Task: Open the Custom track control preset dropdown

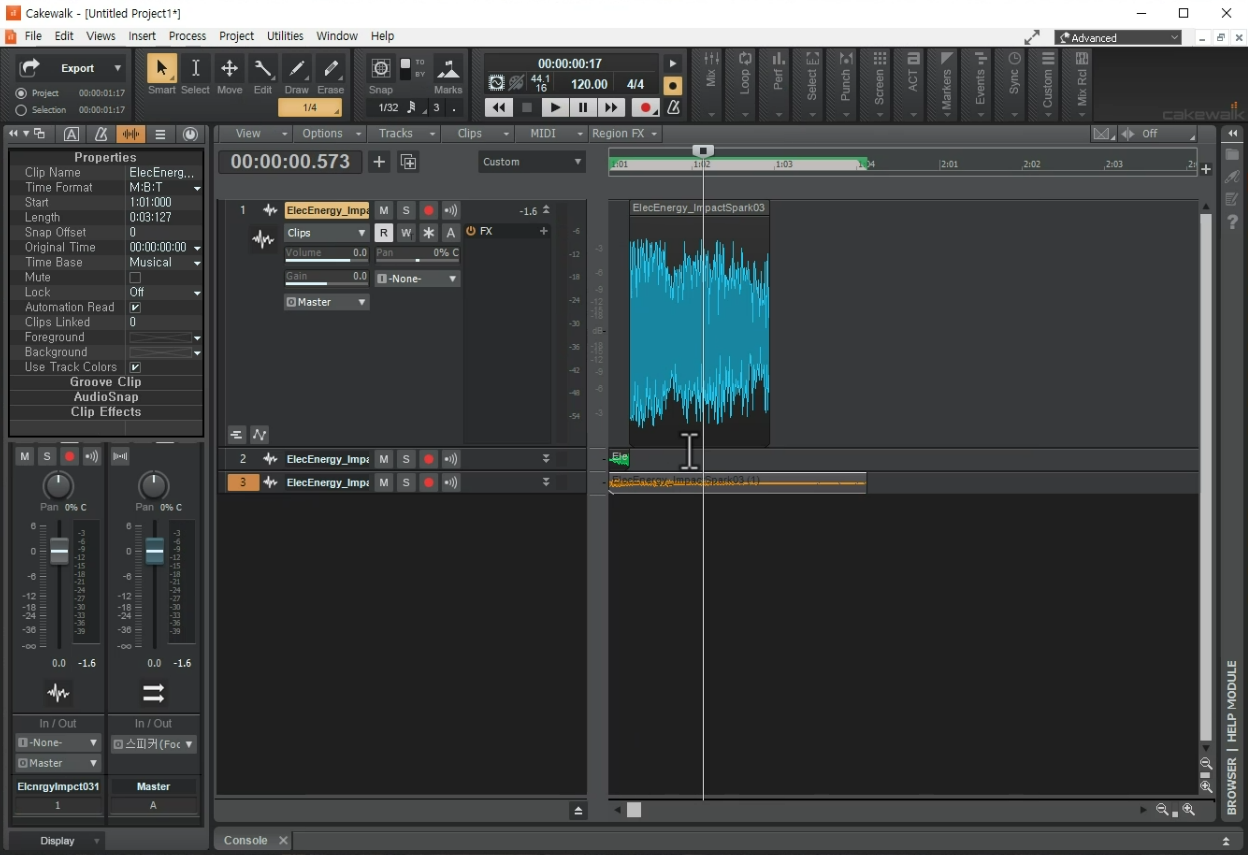Action: pos(531,162)
